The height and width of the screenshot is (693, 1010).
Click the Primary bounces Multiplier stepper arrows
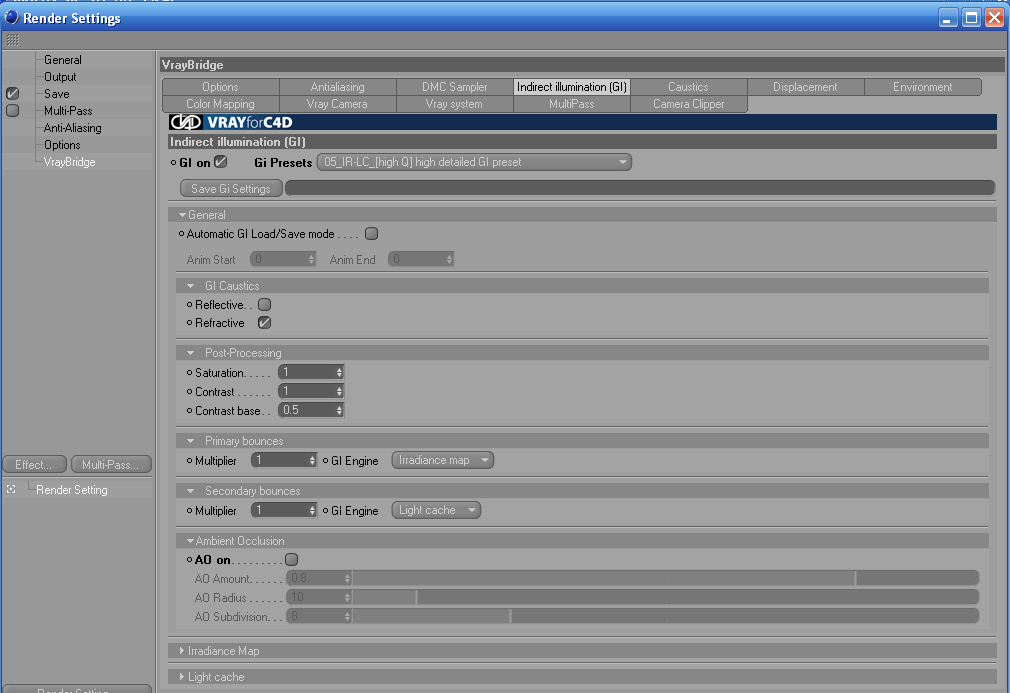coord(312,460)
